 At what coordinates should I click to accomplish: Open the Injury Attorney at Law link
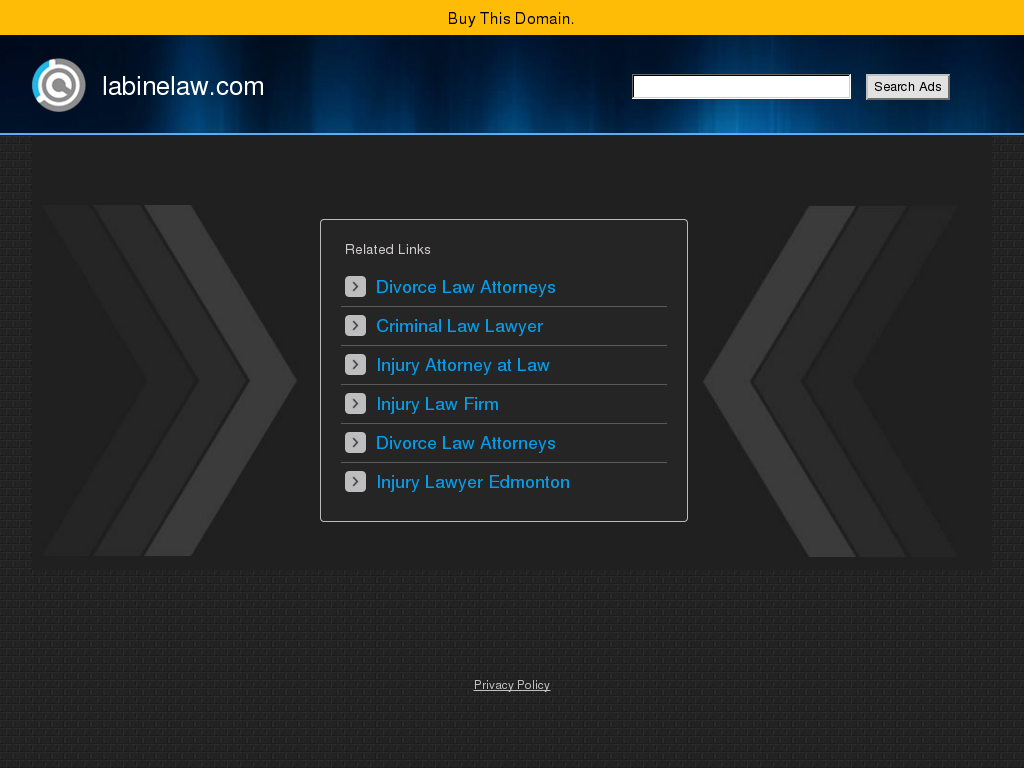[463, 365]
